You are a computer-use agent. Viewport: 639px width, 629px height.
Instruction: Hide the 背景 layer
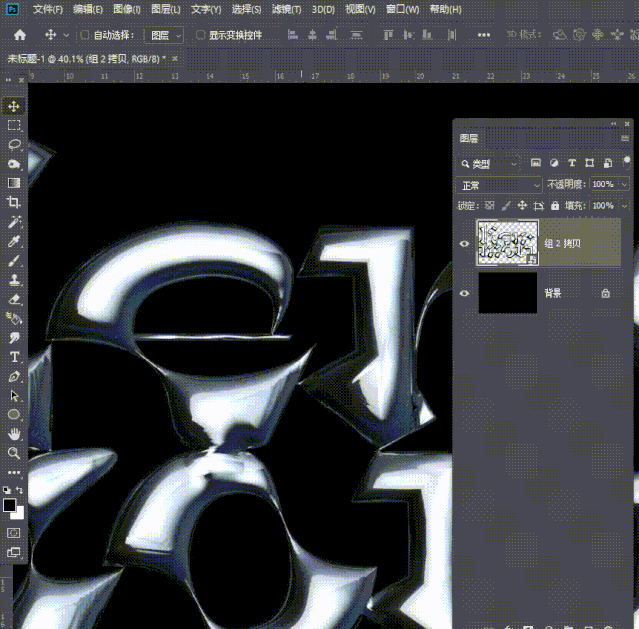tap(464, 294)
